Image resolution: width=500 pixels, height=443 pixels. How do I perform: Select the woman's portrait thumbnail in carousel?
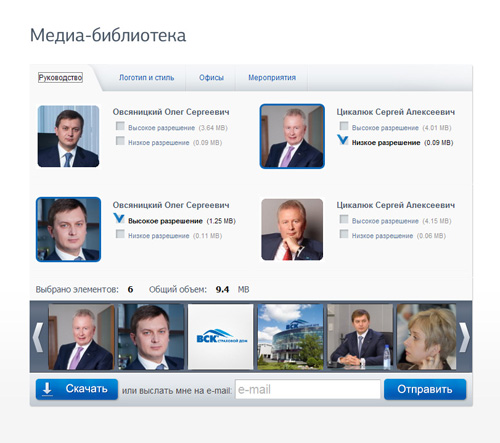pyautogui.click(x=426, y=336)
